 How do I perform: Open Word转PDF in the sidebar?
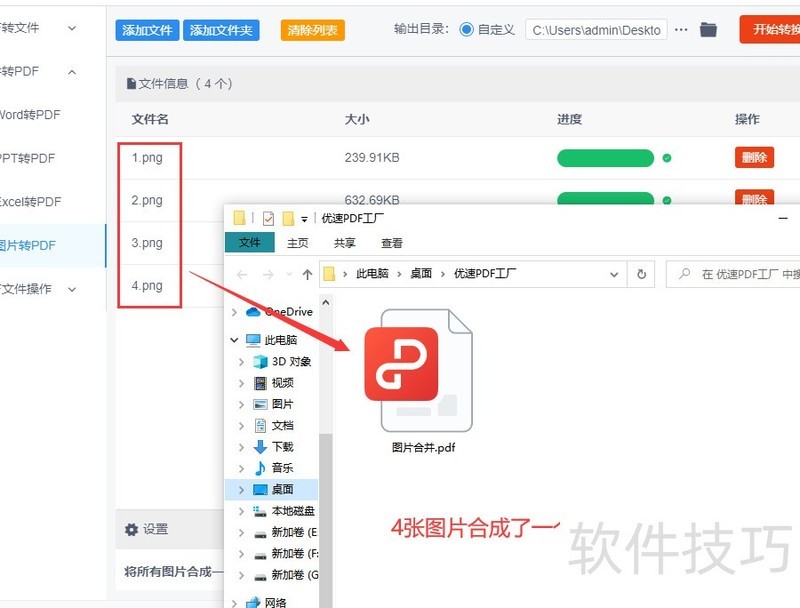tap(30, 115)
